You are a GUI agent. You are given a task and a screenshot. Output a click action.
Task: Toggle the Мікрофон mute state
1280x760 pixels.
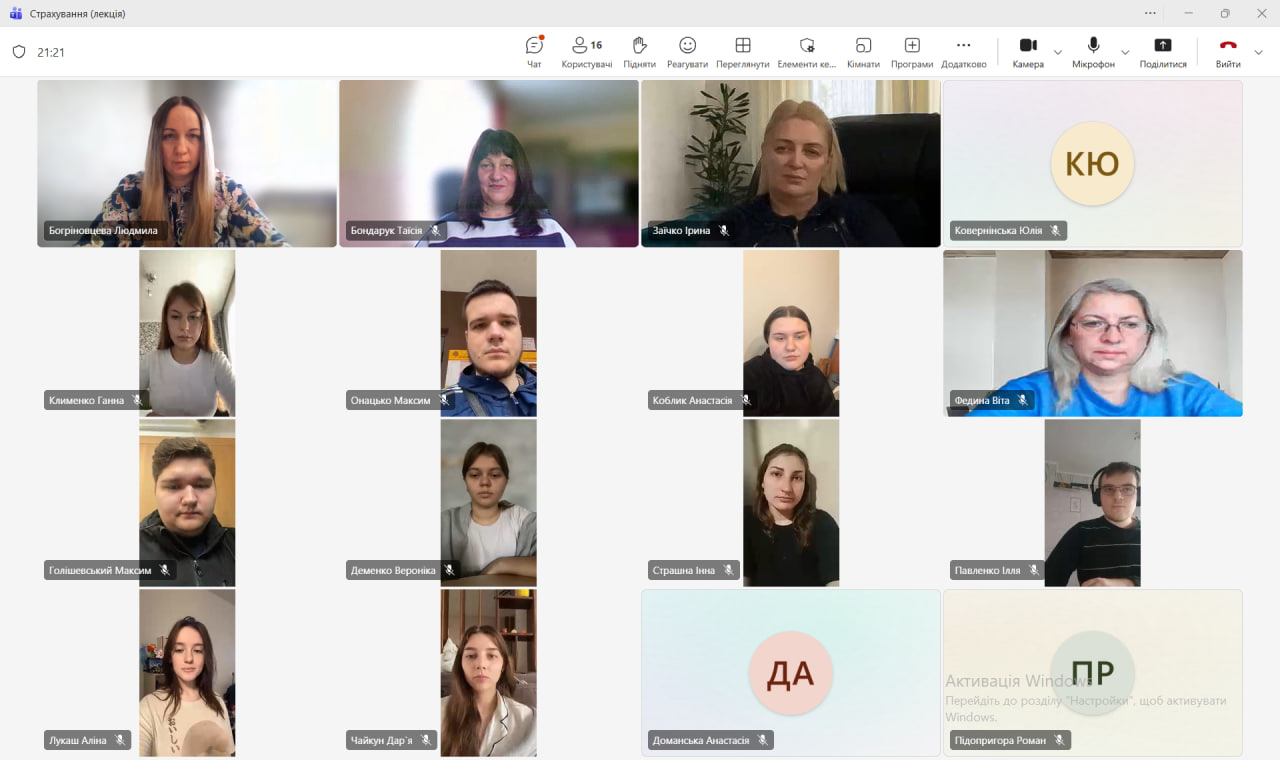click(x=1093, y=52)
